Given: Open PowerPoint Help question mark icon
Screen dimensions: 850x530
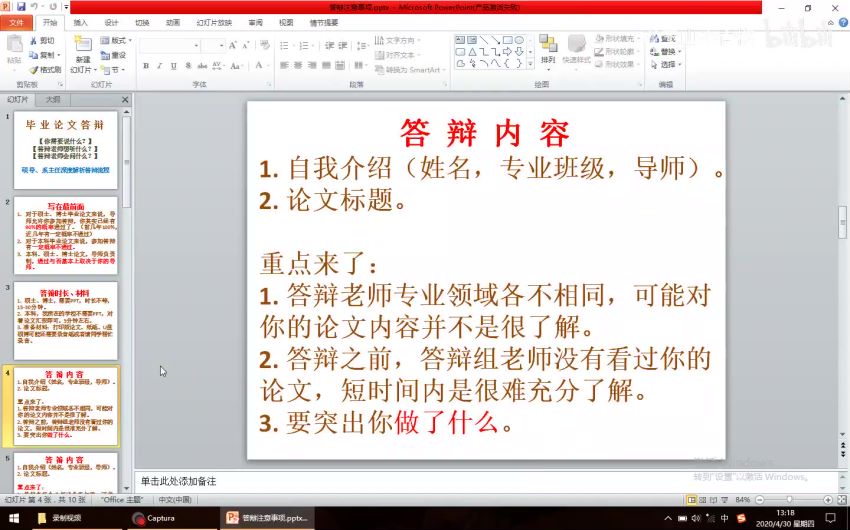Looking at the screenshot, I should tap(839, 22).
